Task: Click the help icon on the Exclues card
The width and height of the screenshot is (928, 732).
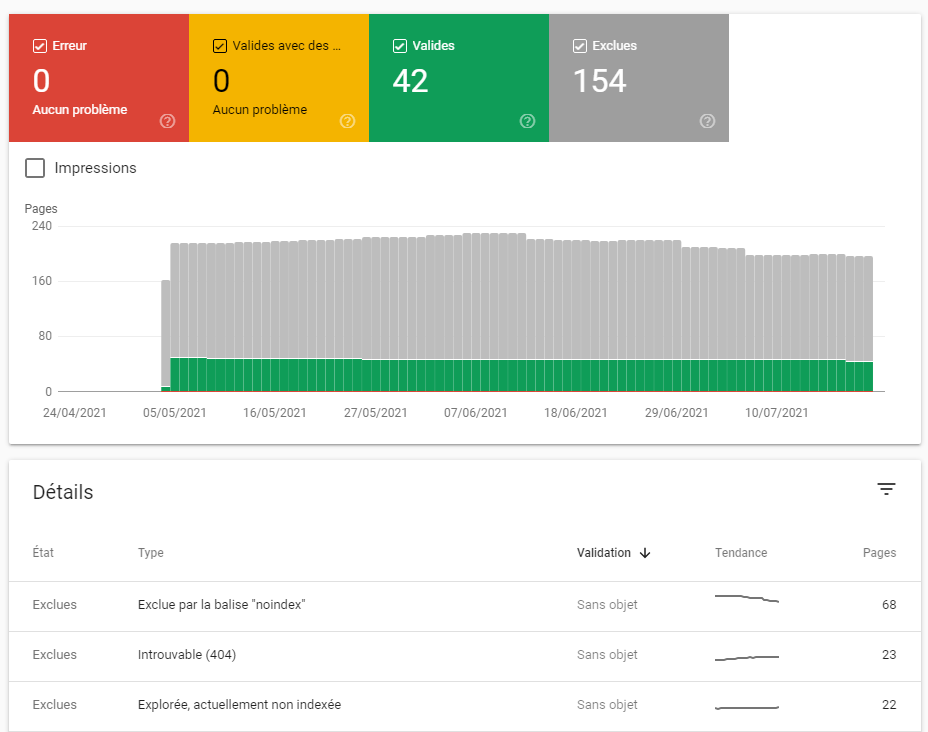Action: coord(707,121)
